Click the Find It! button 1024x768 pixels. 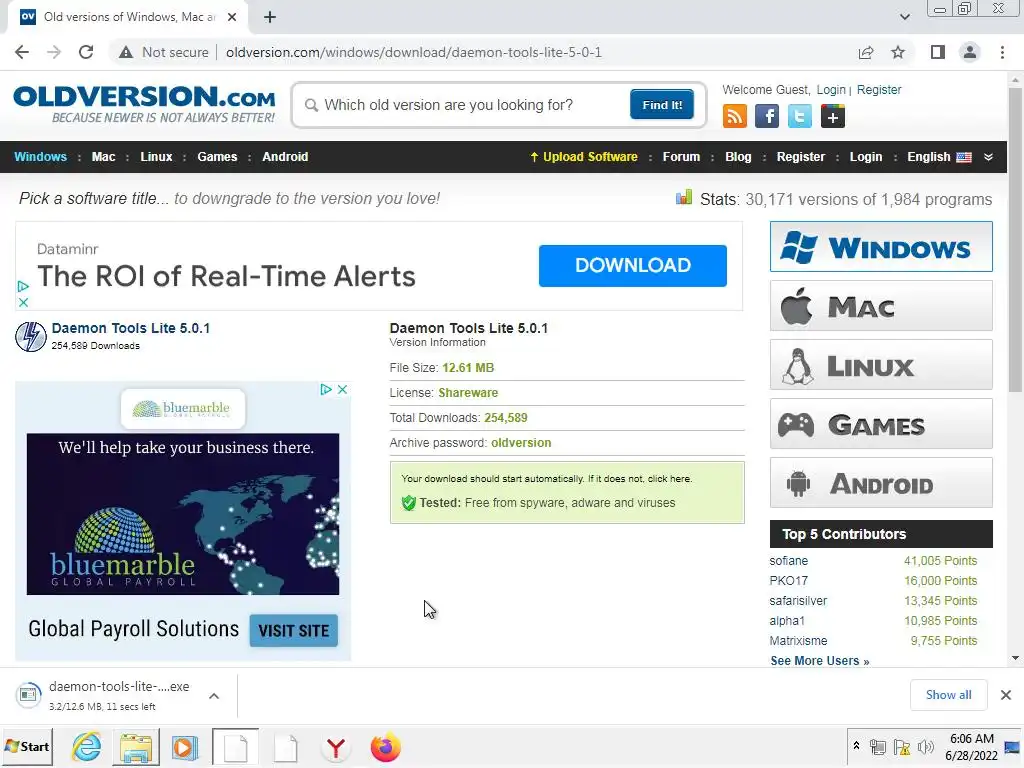tap(662, 104)
